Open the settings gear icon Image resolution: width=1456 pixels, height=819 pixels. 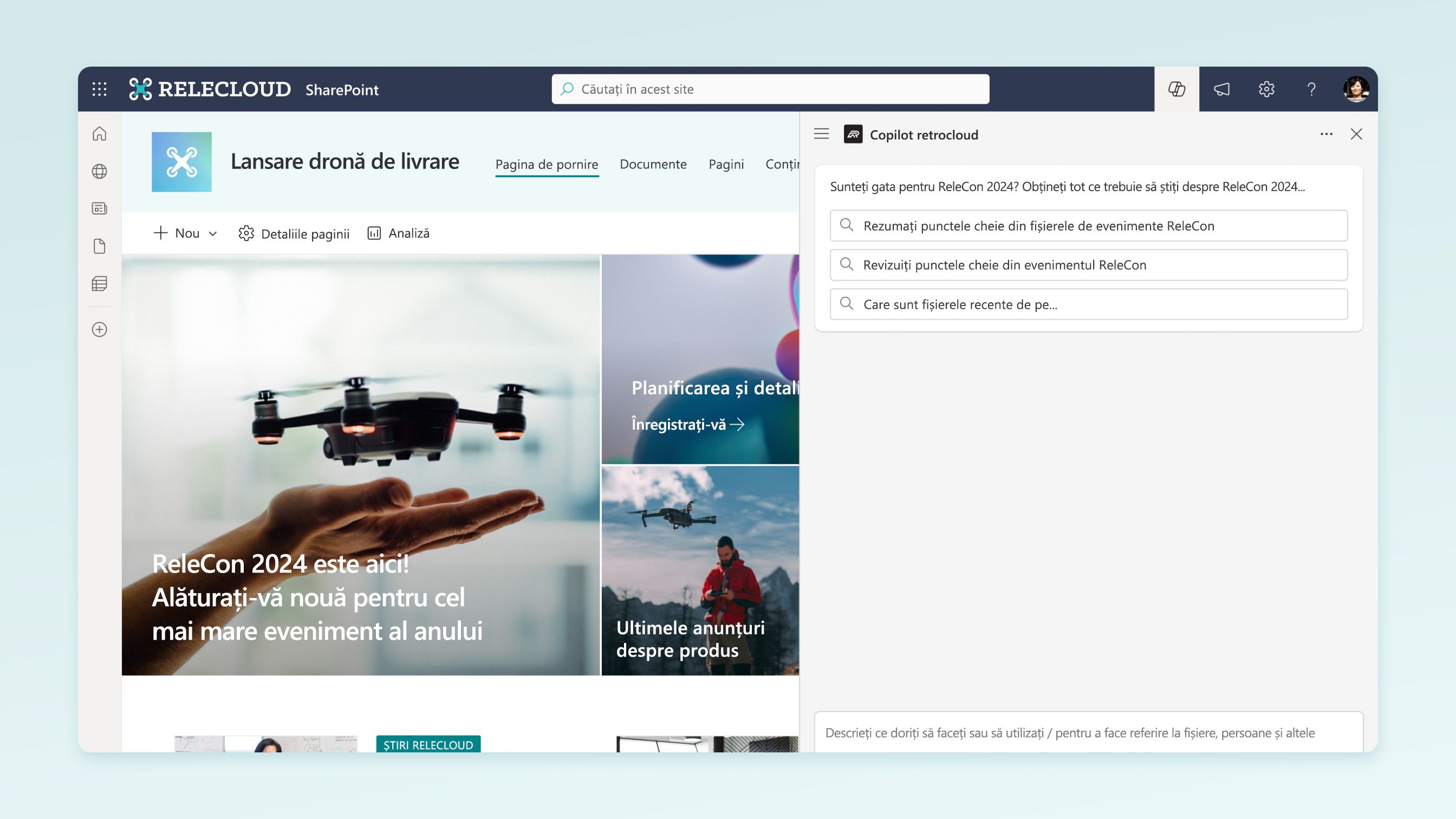[x=1266, y=89]
